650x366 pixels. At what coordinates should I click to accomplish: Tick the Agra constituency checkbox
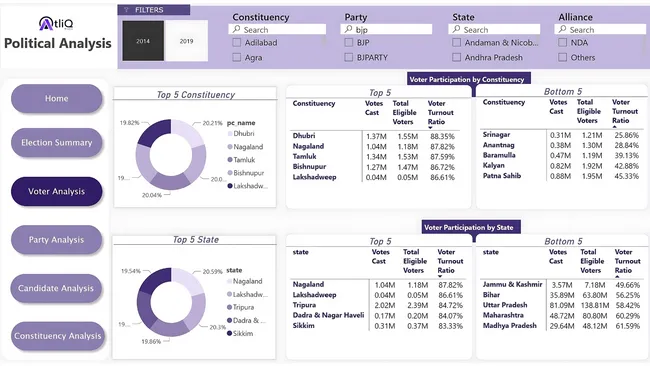click(237, 57)
